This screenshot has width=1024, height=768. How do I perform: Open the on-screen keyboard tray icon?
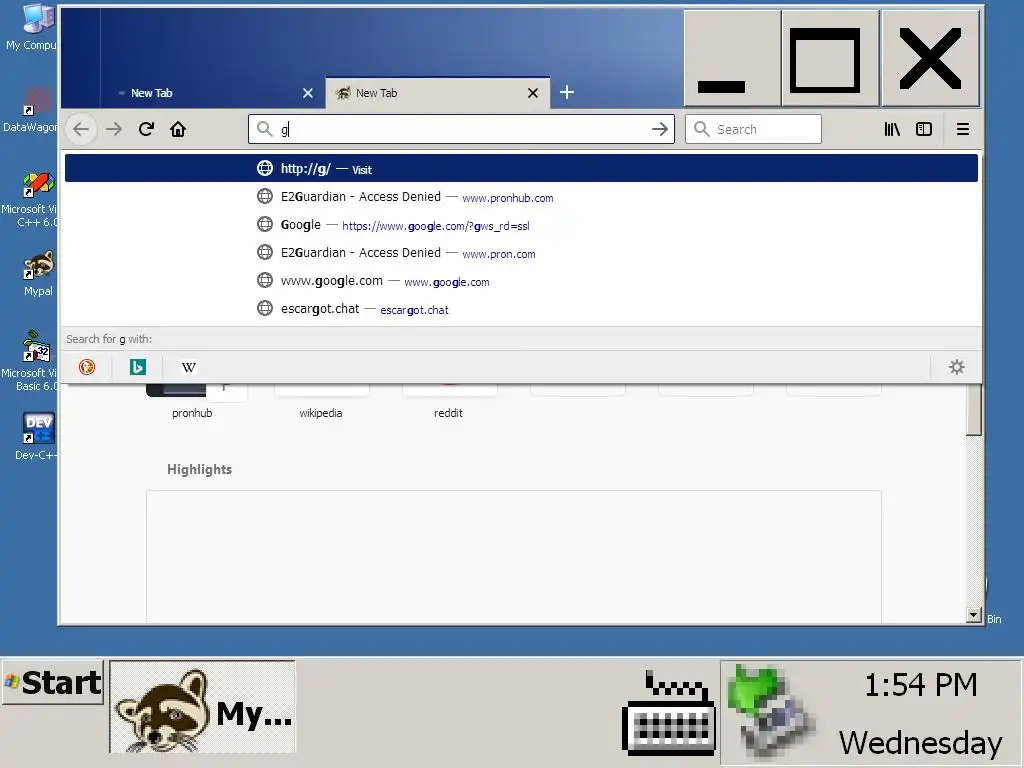(x=669, y=712)
